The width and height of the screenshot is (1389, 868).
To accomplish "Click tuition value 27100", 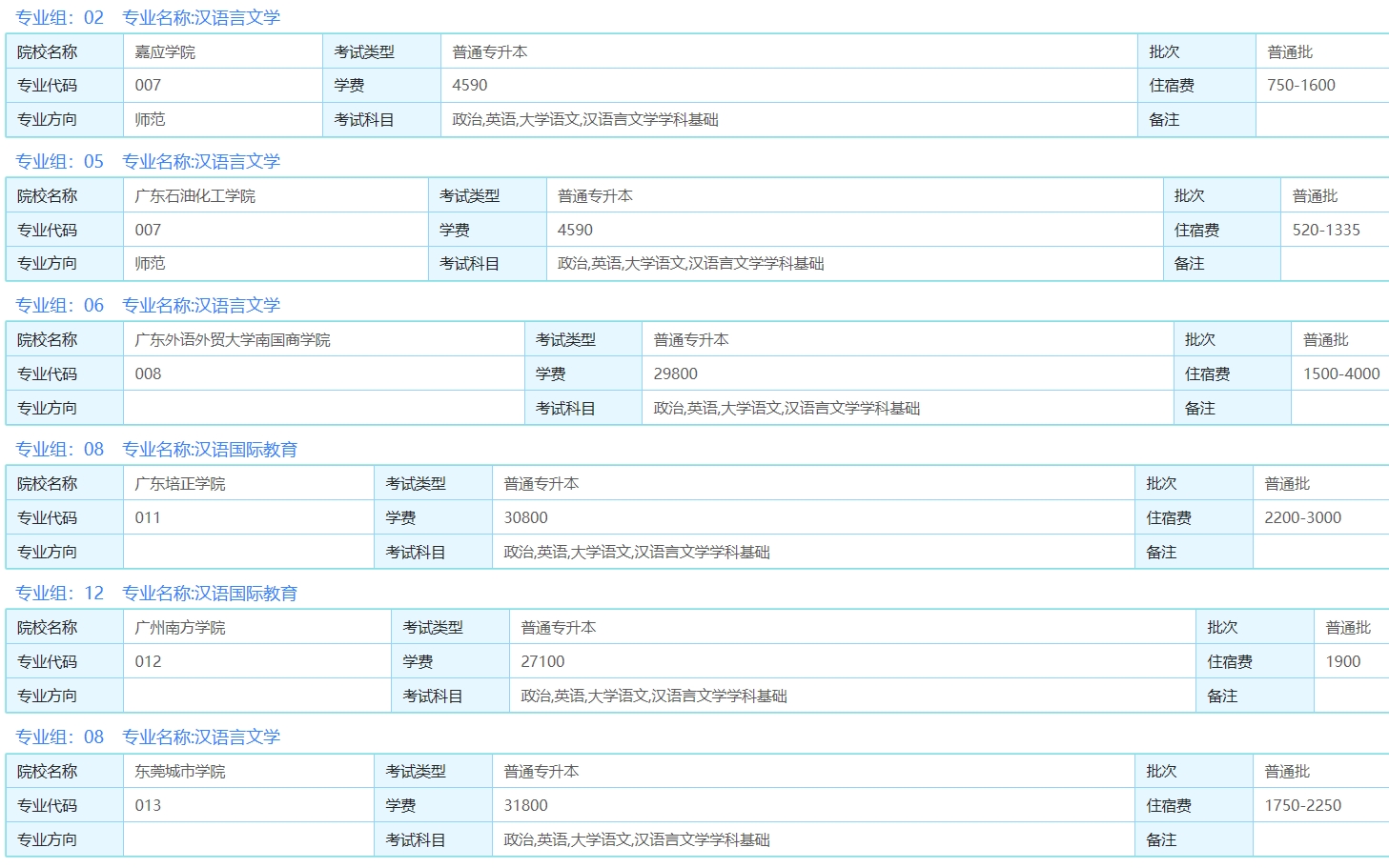I will coord(543,661).
